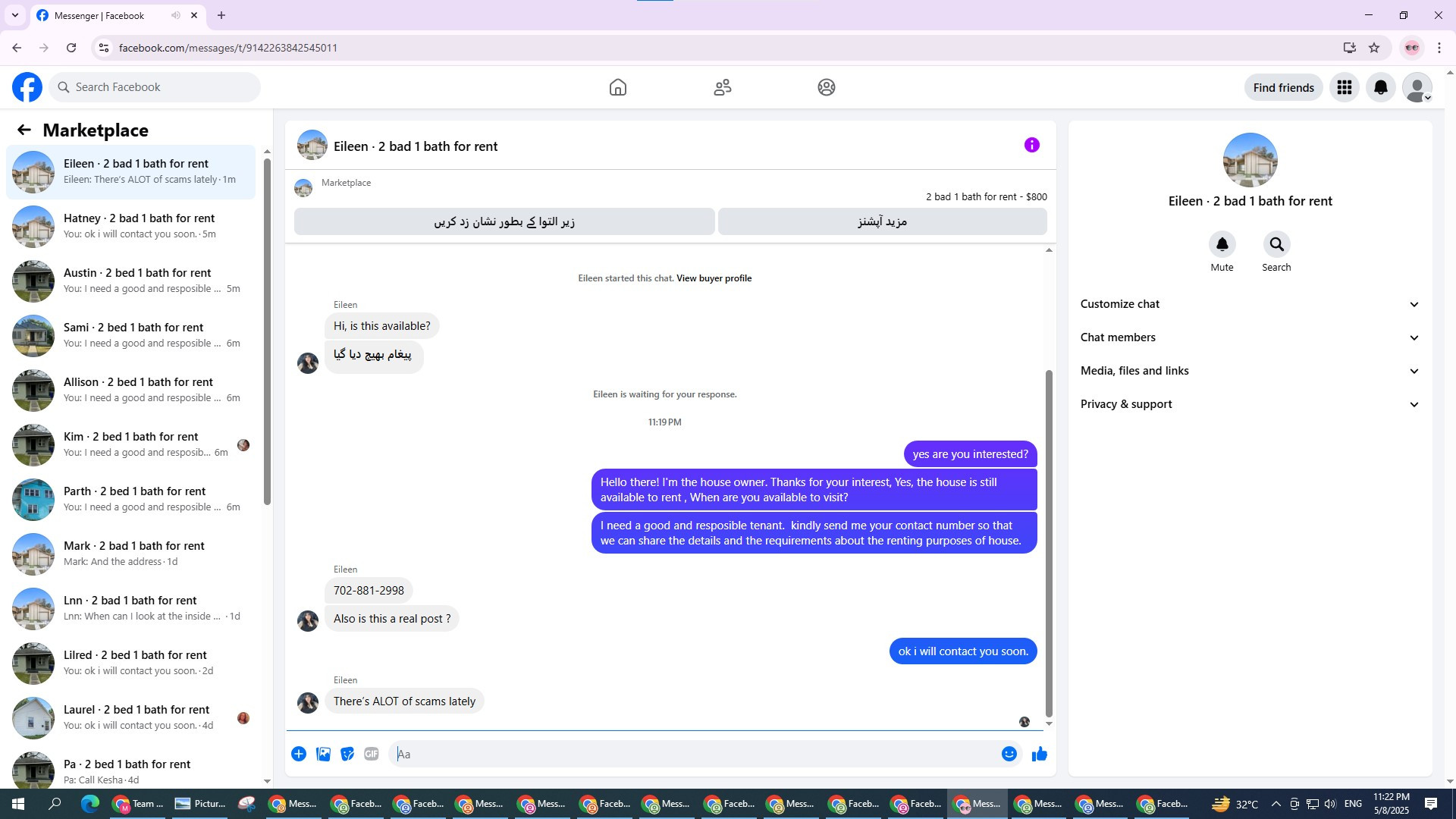Click the Urdu mark as pending button
Viewport: 1456px width, 819px height.
click(504, 221)
